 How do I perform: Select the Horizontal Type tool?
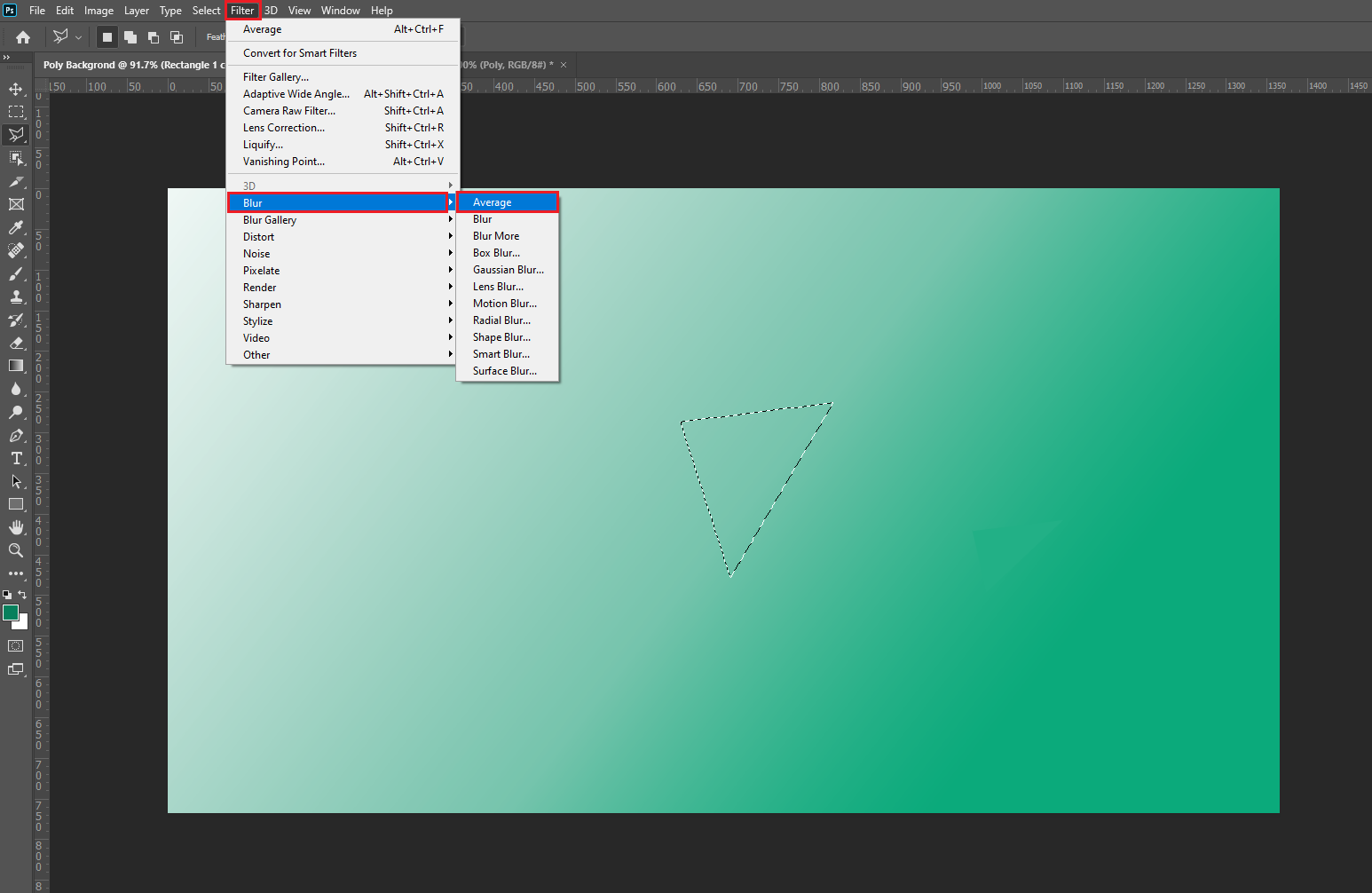pyautogui.click(x=16, y=458)
